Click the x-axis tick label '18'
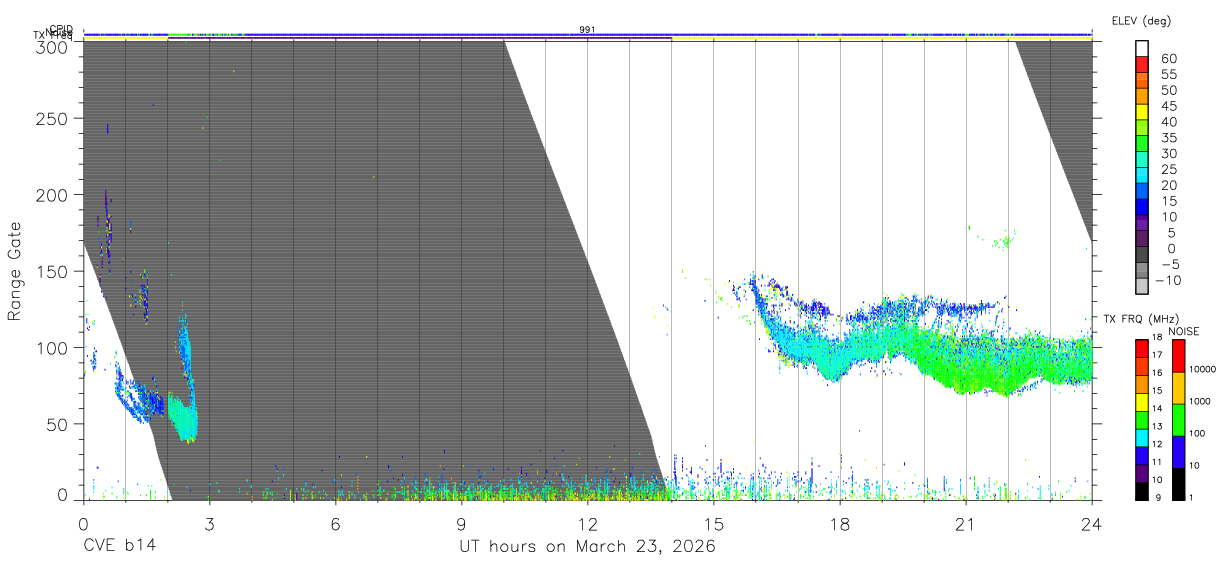This screenshot has height=567, width=1228. [840, 523]
